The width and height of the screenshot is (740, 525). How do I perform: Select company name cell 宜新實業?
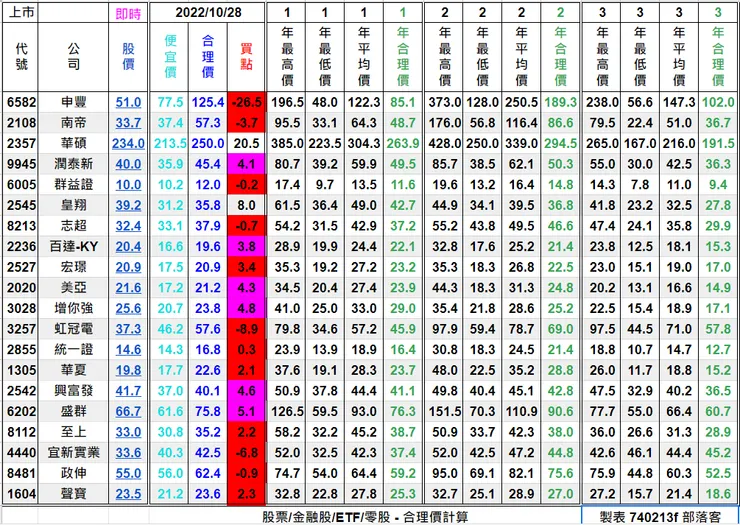coord(73,453)
